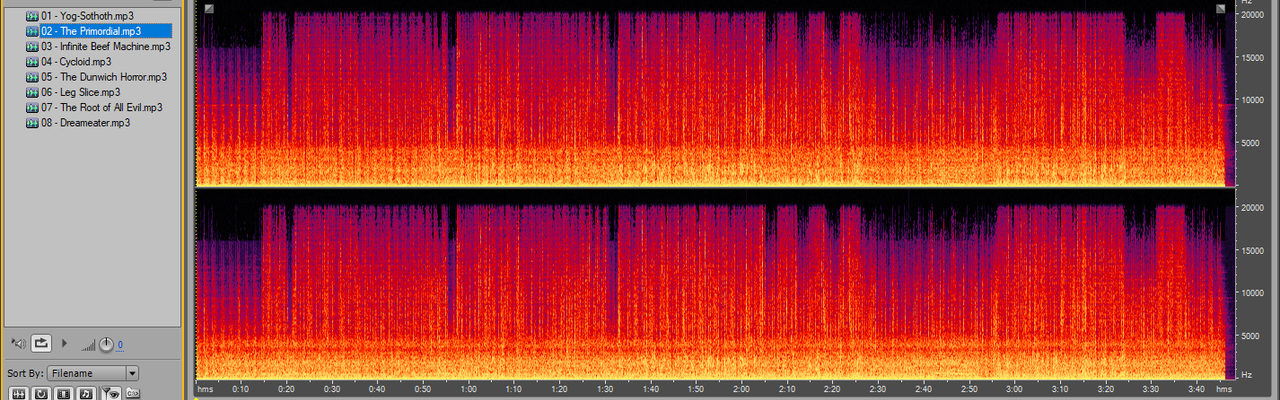Select file 05 - The Dunwich Horror.mp3

(x=96, y=76)
